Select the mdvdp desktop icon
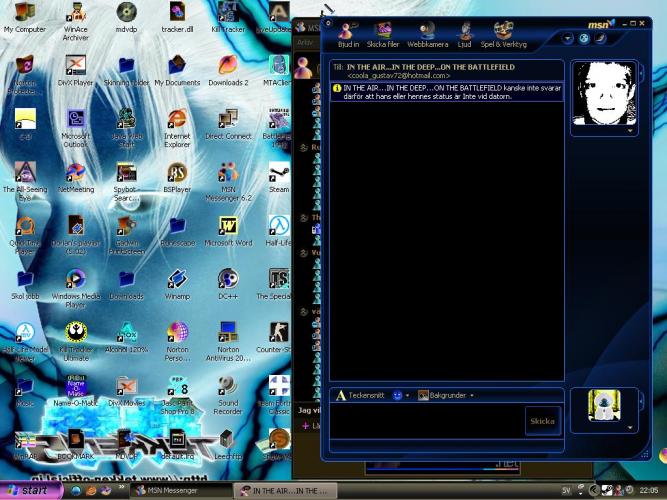Image resolution: width=667 pixels, height=500 pixels. coord(126,18)
